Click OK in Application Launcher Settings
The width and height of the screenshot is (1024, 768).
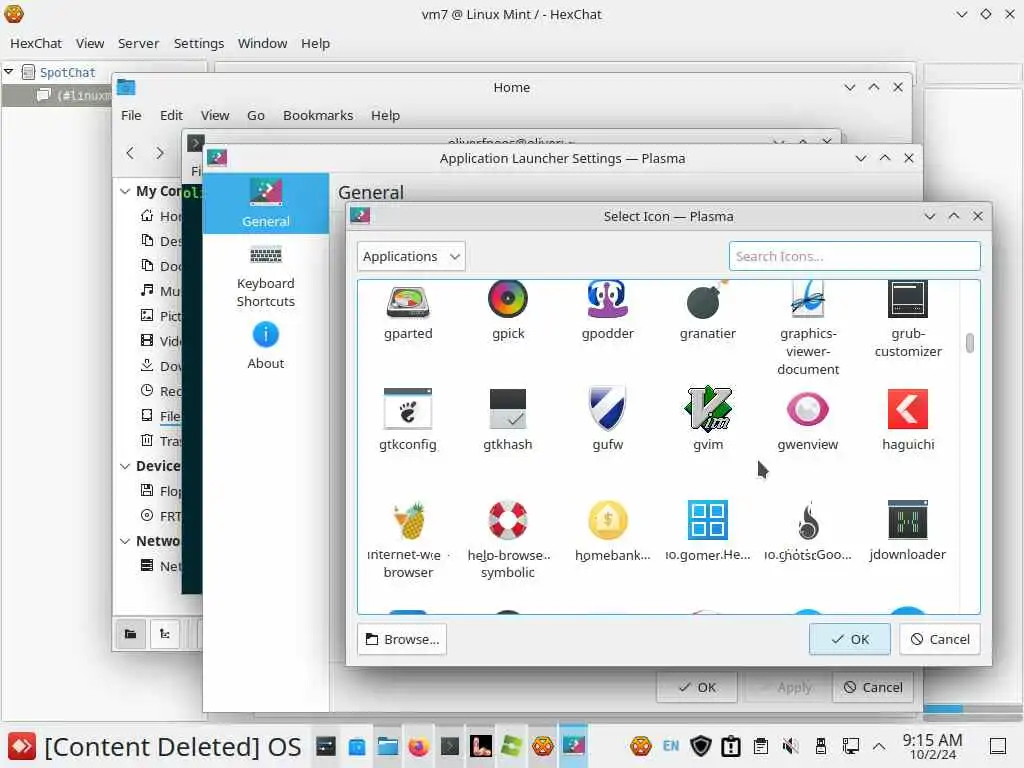click(697, 687)
